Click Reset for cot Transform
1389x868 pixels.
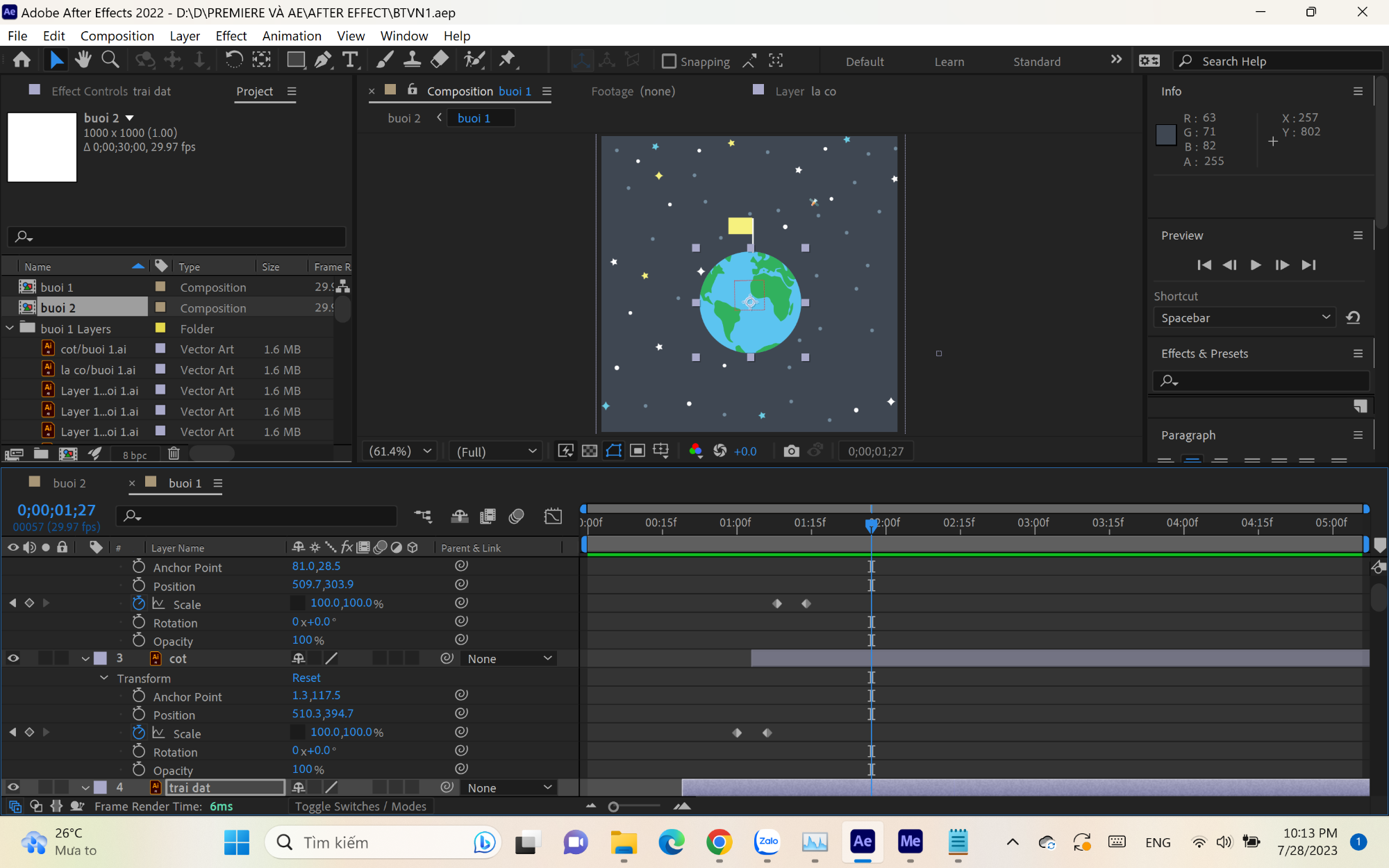(306, 678)
